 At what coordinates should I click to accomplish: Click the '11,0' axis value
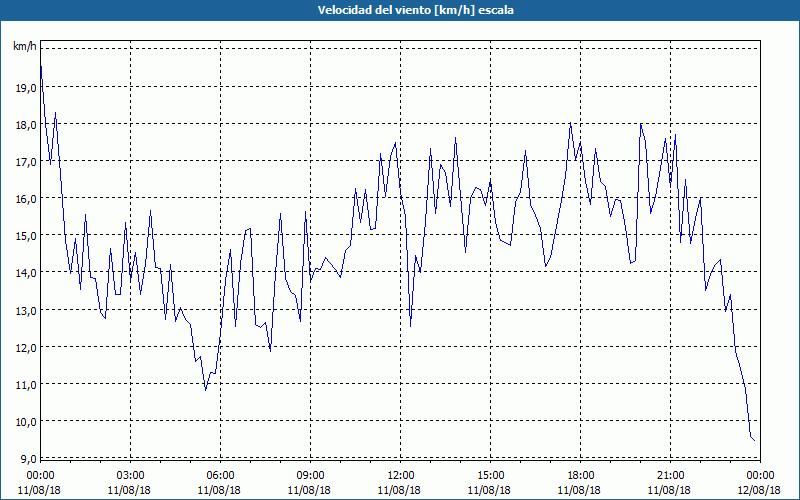(27, 385)
